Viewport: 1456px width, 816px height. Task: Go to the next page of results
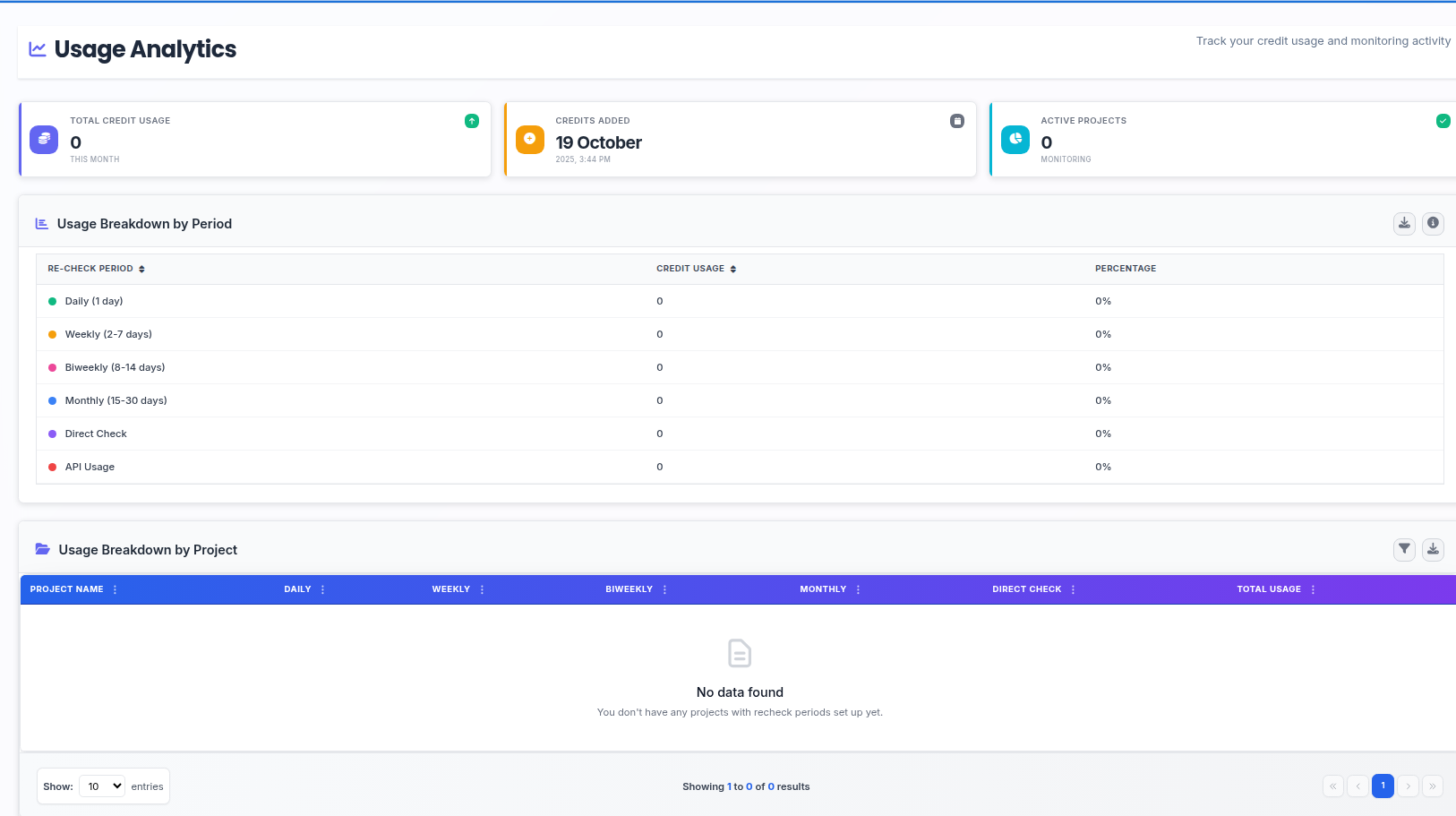click(1408, 786)
